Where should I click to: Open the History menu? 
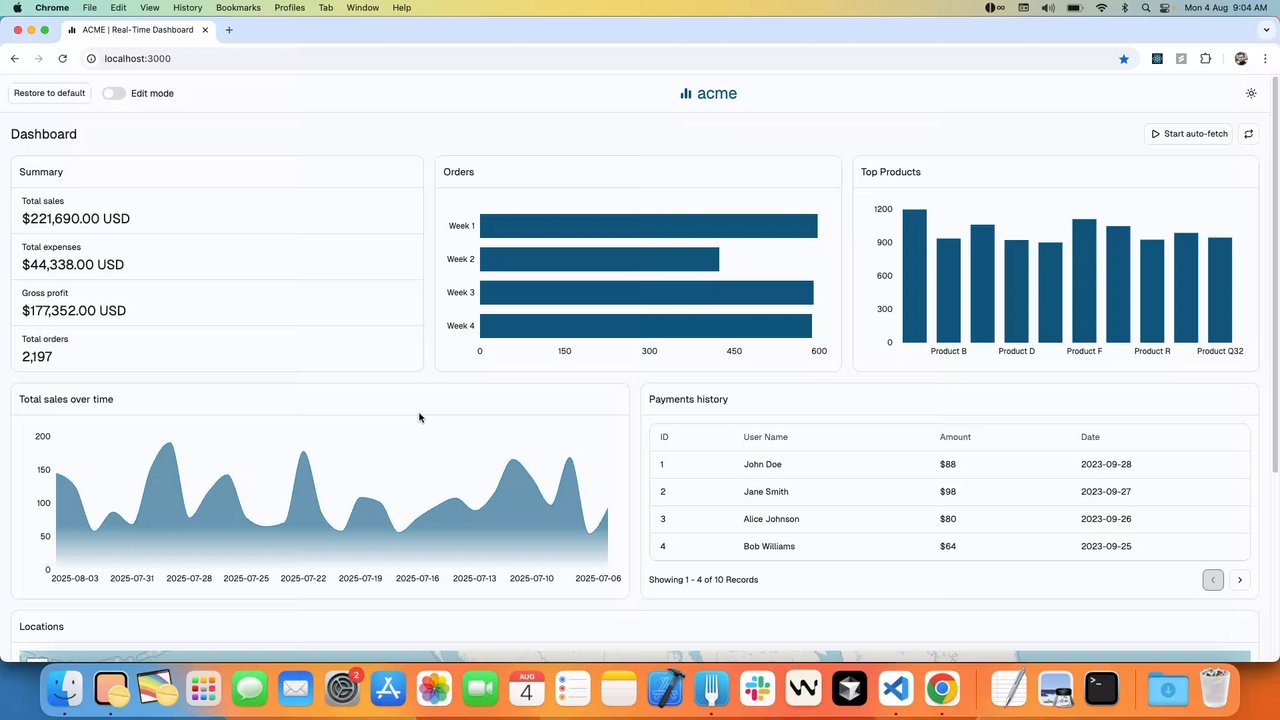click(x=187, y=8)
